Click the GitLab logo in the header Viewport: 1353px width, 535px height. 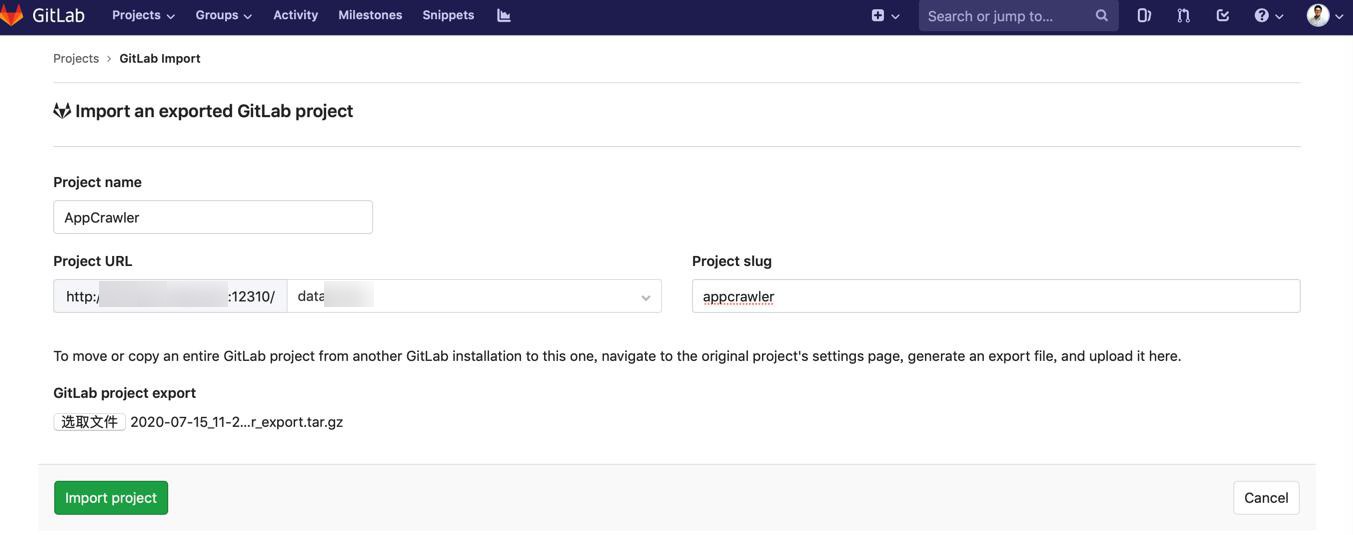coord(42,15)
